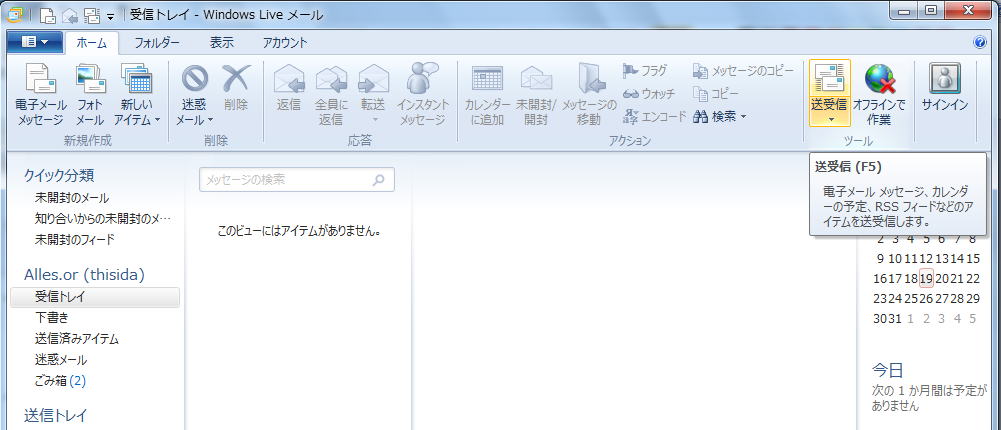Click the 未開封/開封 icon
The width and height of the screenshot is (1001, 430).
click(536, 80)
